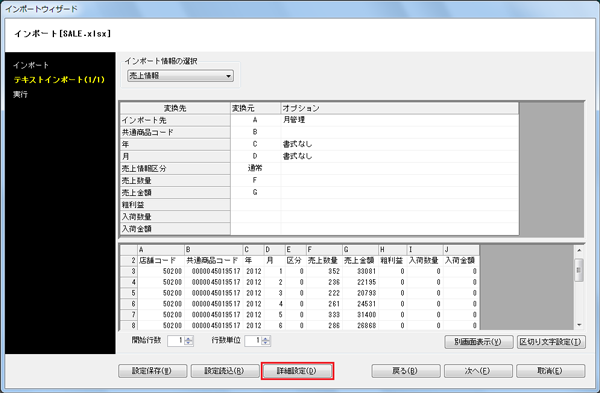Select the インポート step in sidebar
The height and width of the screenshot is (393, 600).
pyautogui.click(x=31, y=65)
